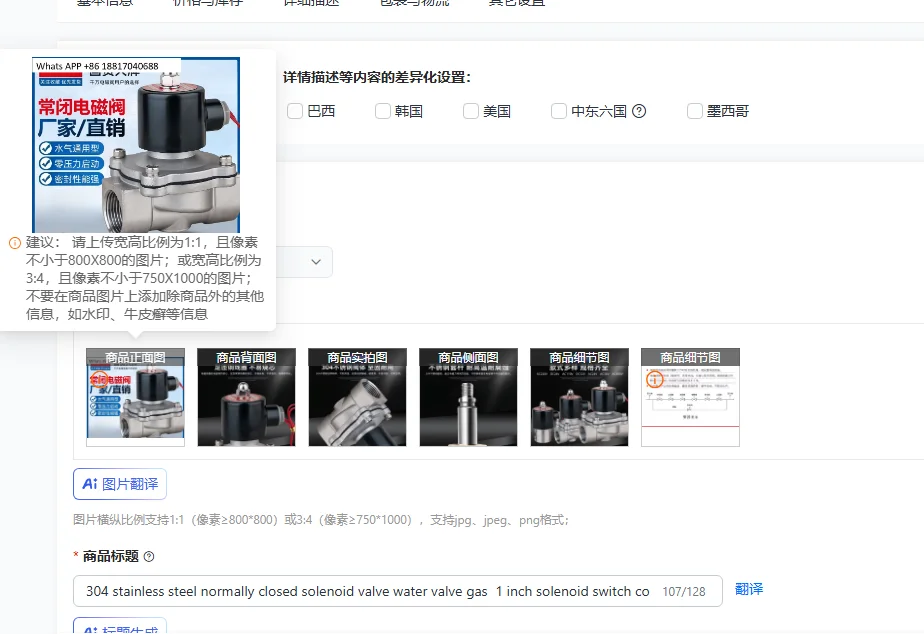Click the info icon before 建议 tip
Viewport: 924px width, 634px height.
[x=15, y=243]
